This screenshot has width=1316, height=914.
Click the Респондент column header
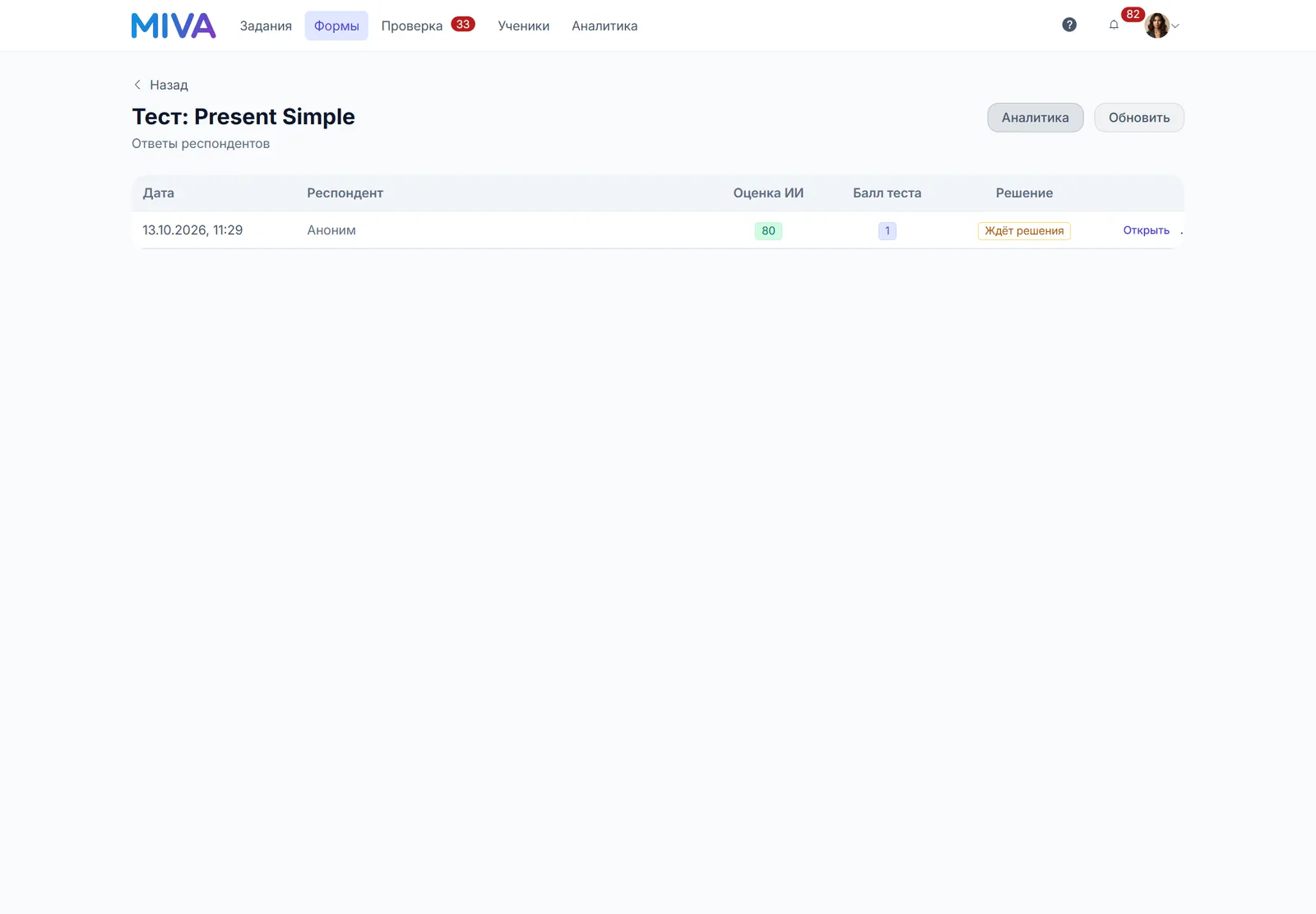point(345,193)
